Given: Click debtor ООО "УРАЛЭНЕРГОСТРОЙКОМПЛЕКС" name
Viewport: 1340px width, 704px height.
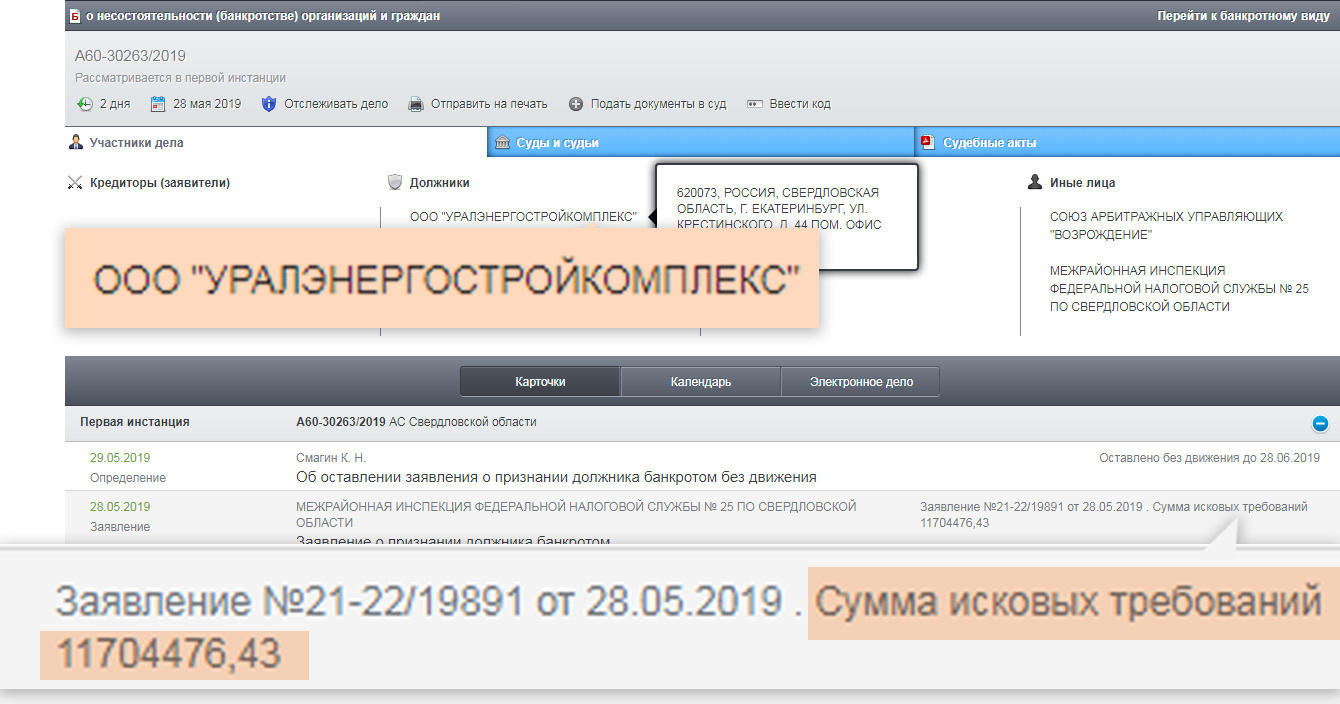Looking at the screenshot, I should 522,216.
